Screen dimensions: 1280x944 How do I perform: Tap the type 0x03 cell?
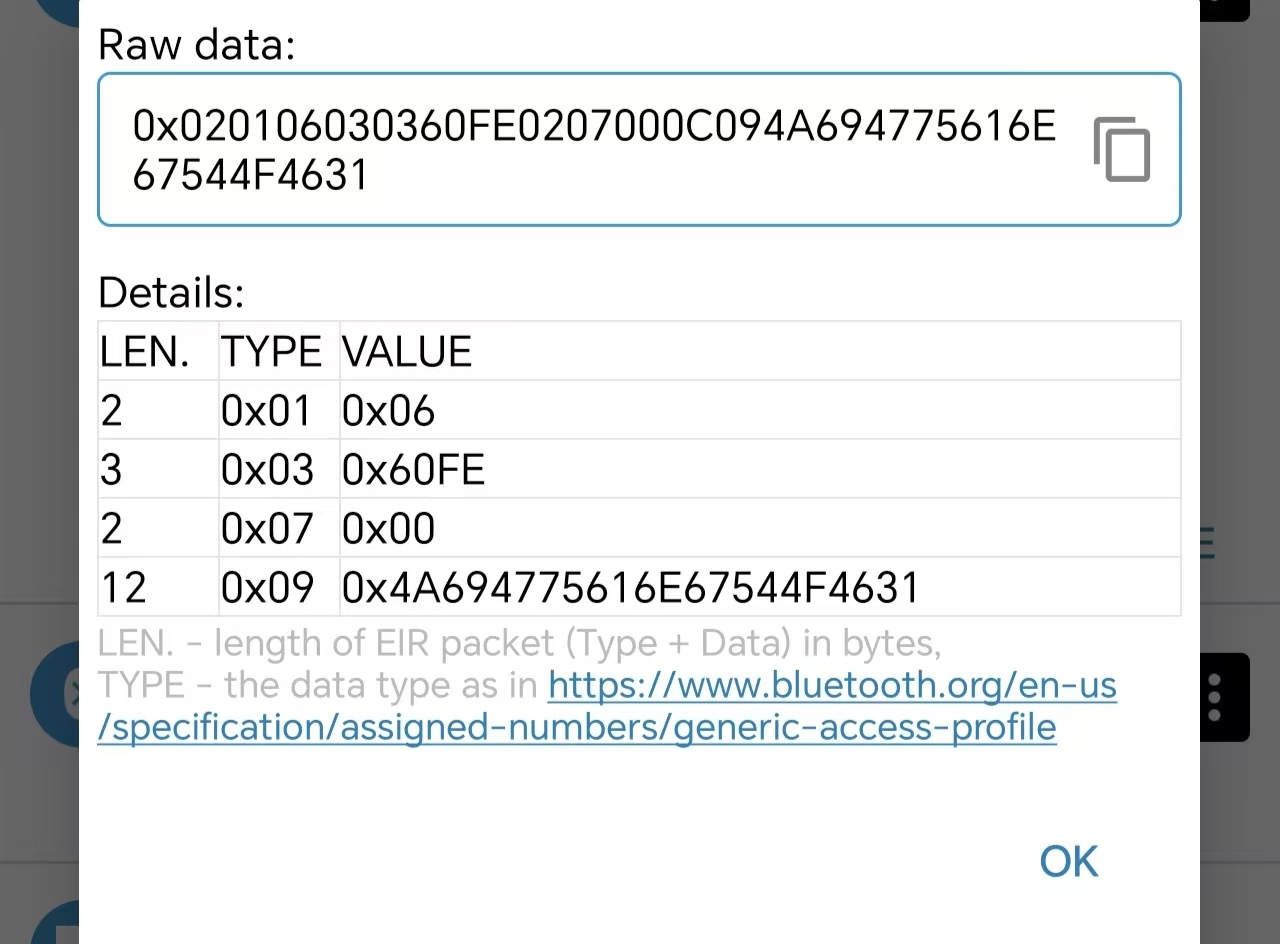267,470
